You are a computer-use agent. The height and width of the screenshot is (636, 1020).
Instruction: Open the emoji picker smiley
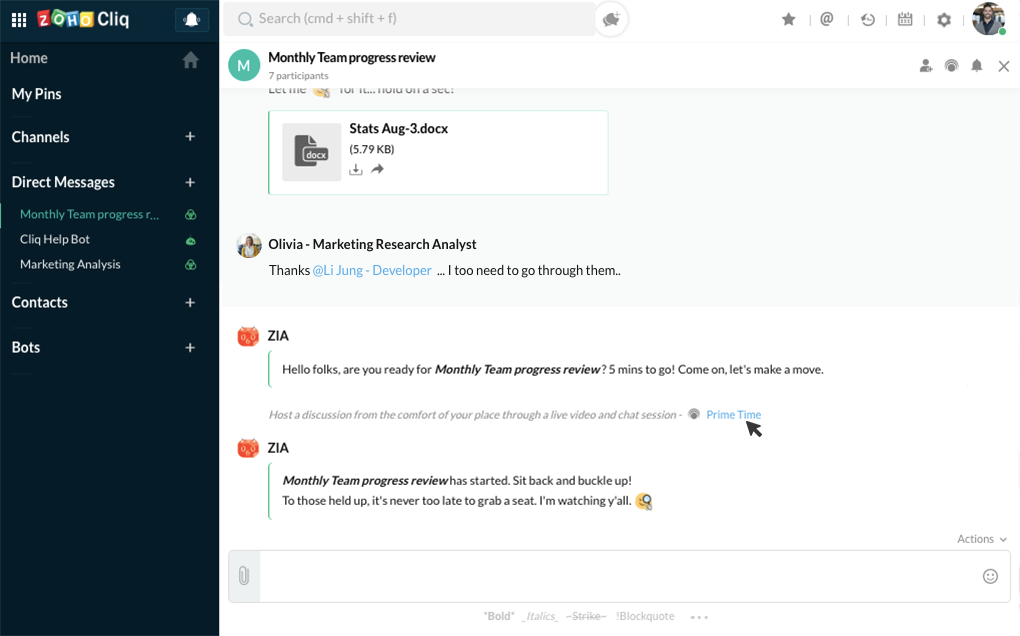[x=990, y=576]
